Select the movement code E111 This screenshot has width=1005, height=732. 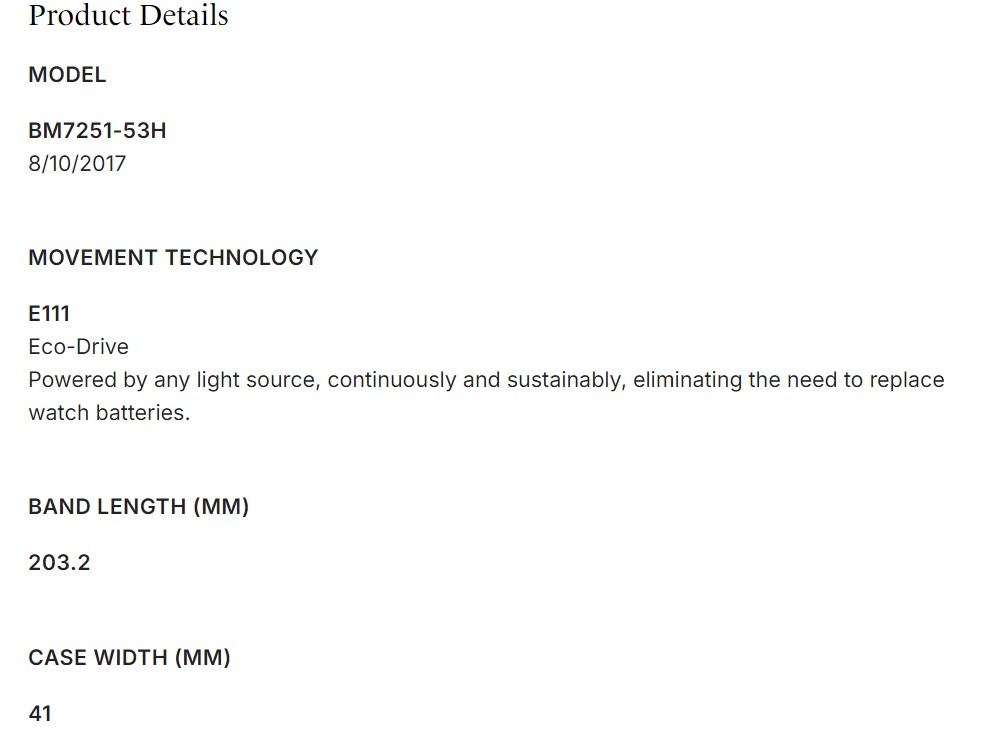point(49,314)
